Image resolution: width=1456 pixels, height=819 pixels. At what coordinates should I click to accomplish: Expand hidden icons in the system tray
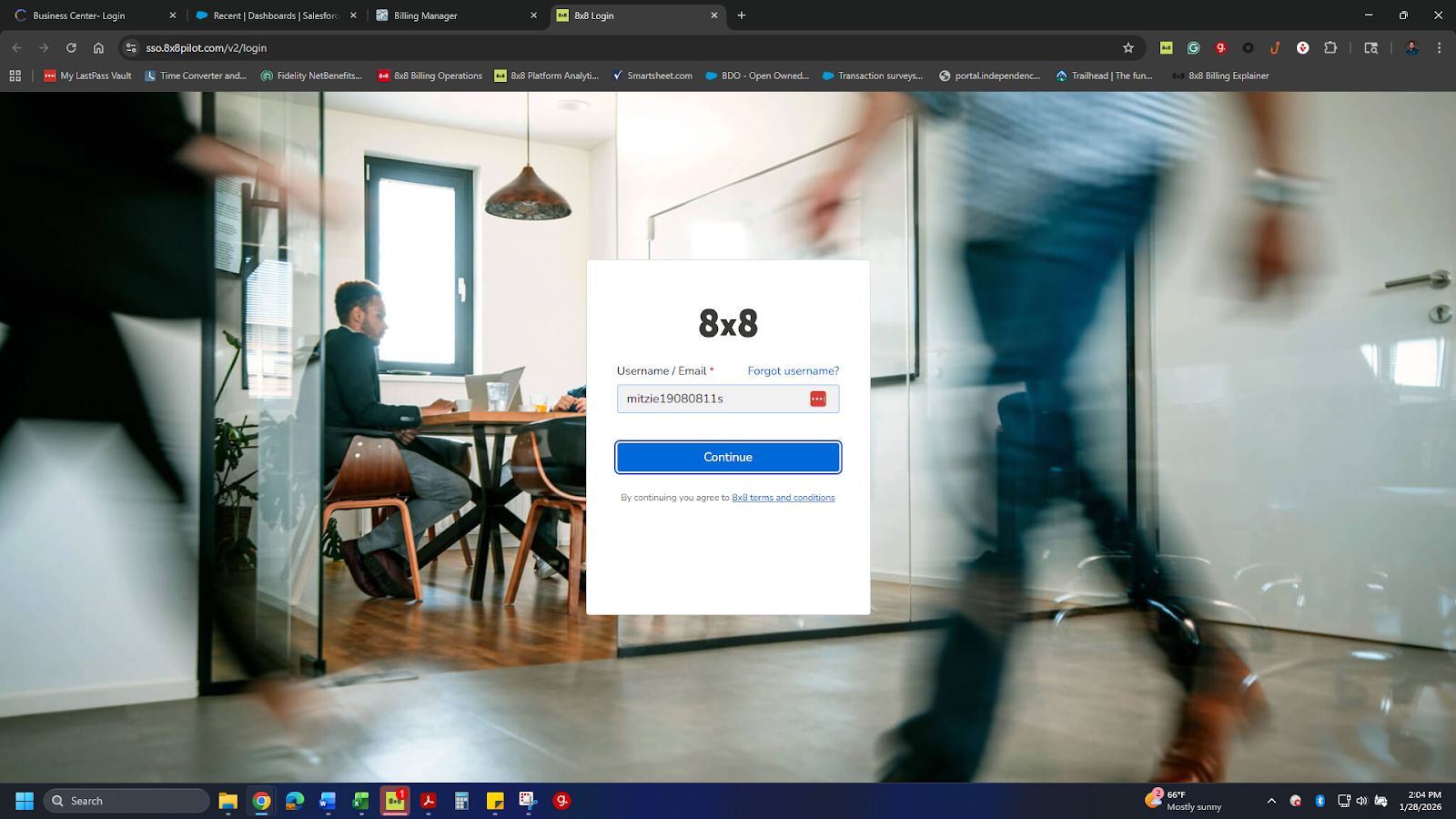(x=1271, y=801)
